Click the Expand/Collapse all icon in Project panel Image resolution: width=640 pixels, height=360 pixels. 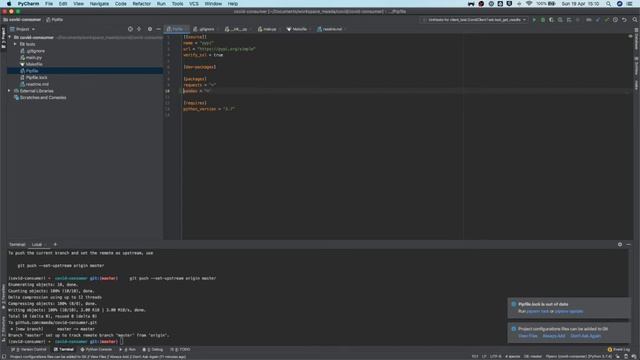point(139,29)
